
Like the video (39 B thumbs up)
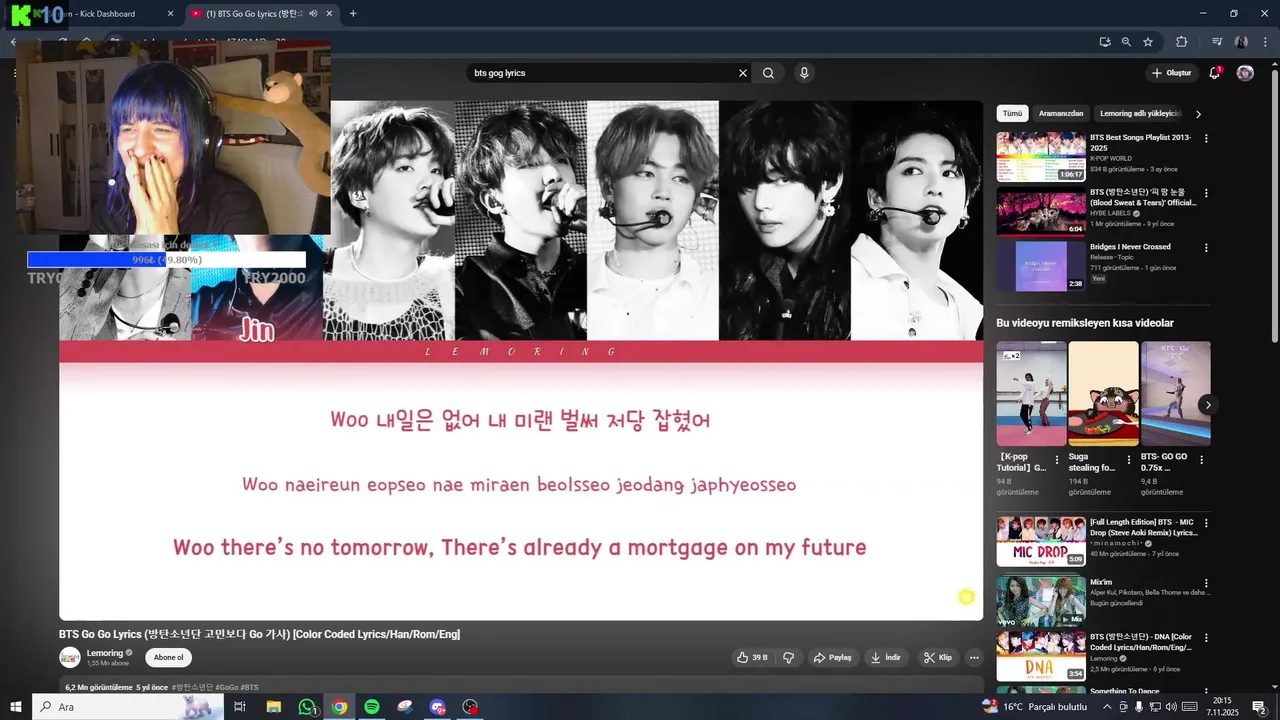tap(752, 657)
